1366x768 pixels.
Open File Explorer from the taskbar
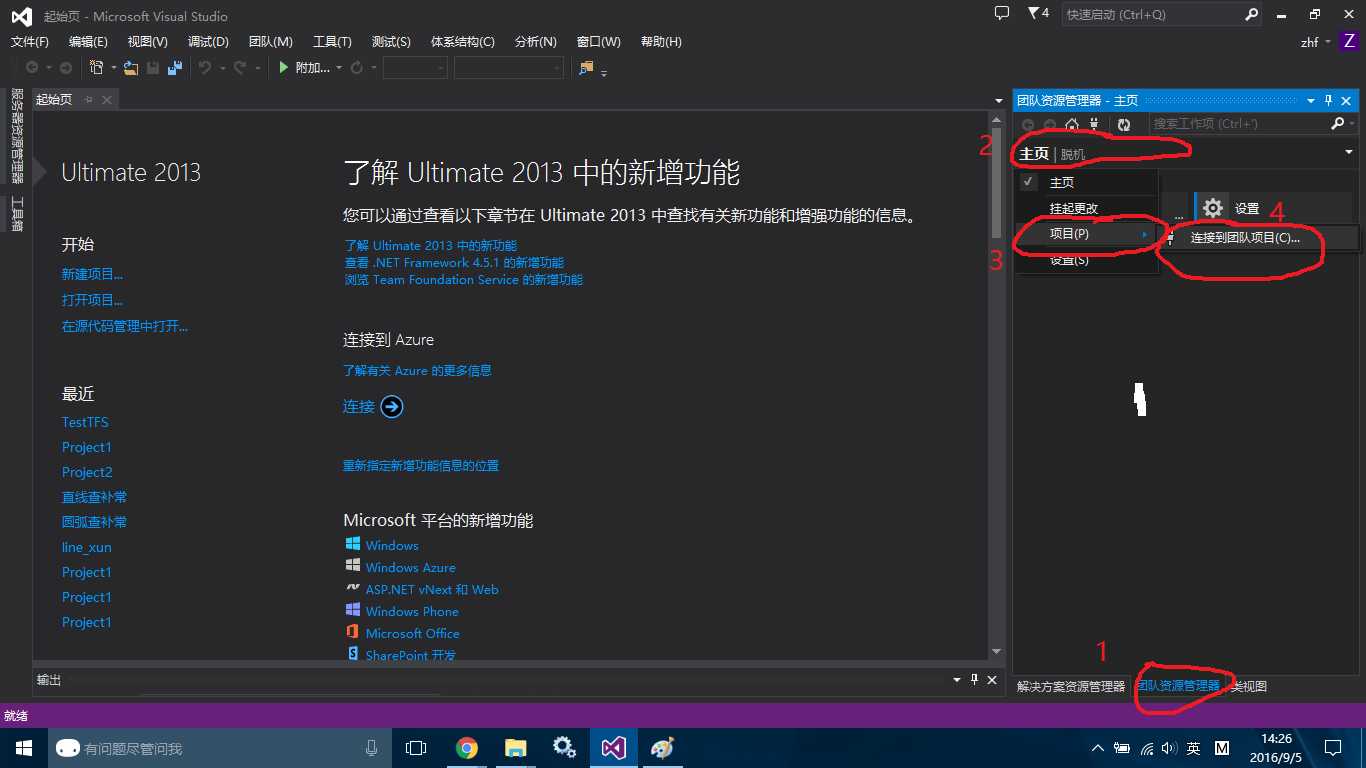pos(515,748)
